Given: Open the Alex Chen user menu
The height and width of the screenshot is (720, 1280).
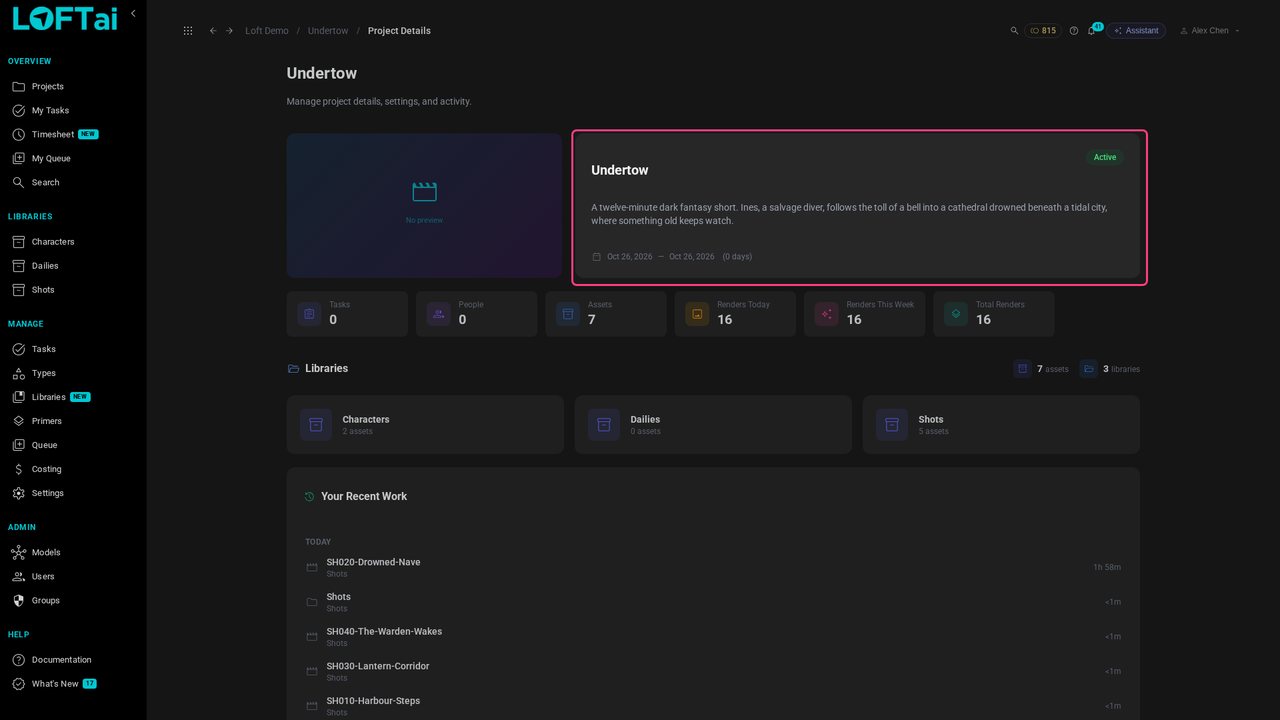Looking at the screenshot, I should 1210,31.
